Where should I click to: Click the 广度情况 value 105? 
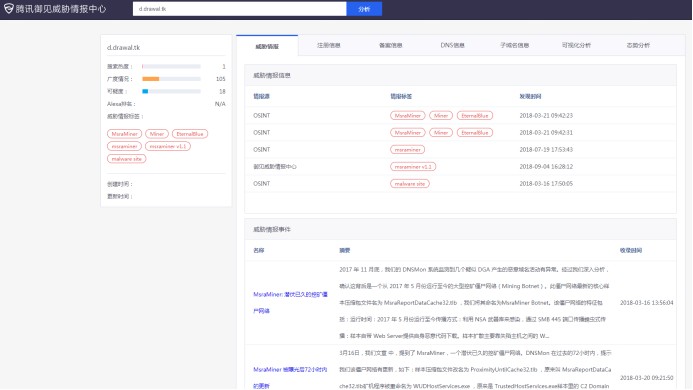pyautogui.click(x=221, y=79)
